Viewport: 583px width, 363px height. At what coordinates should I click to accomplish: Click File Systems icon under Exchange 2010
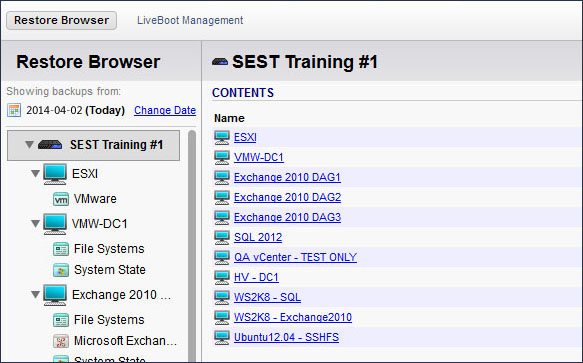pos(61,320)
